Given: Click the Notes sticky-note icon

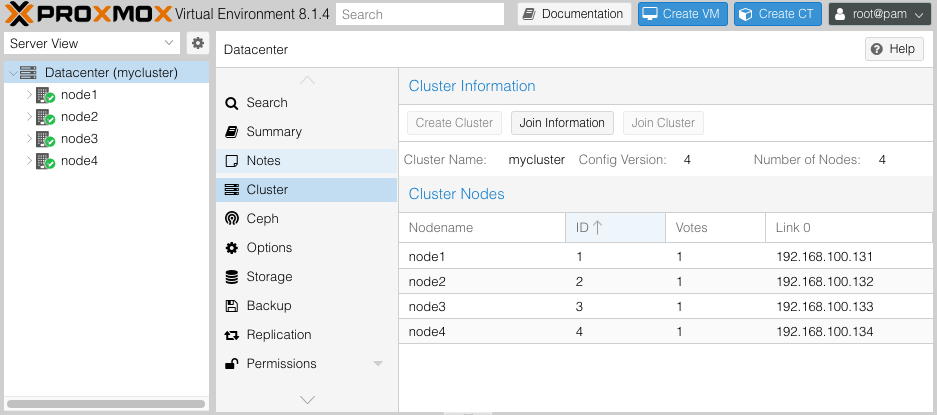Looking at the screenshot, I should coord(231,161).
